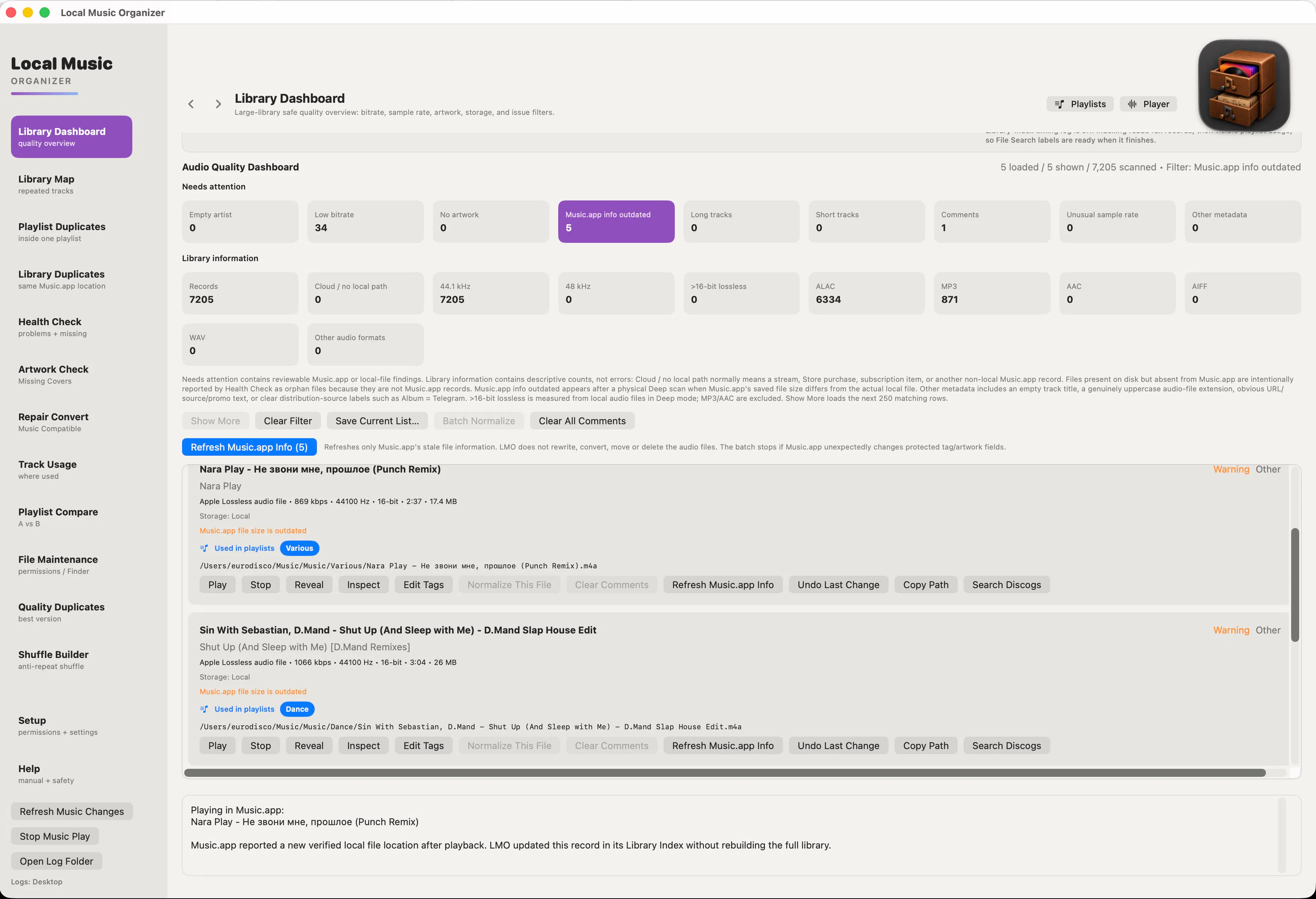Click Save Current List button
The image size is (1316, 899).
(x=377, y=421)
